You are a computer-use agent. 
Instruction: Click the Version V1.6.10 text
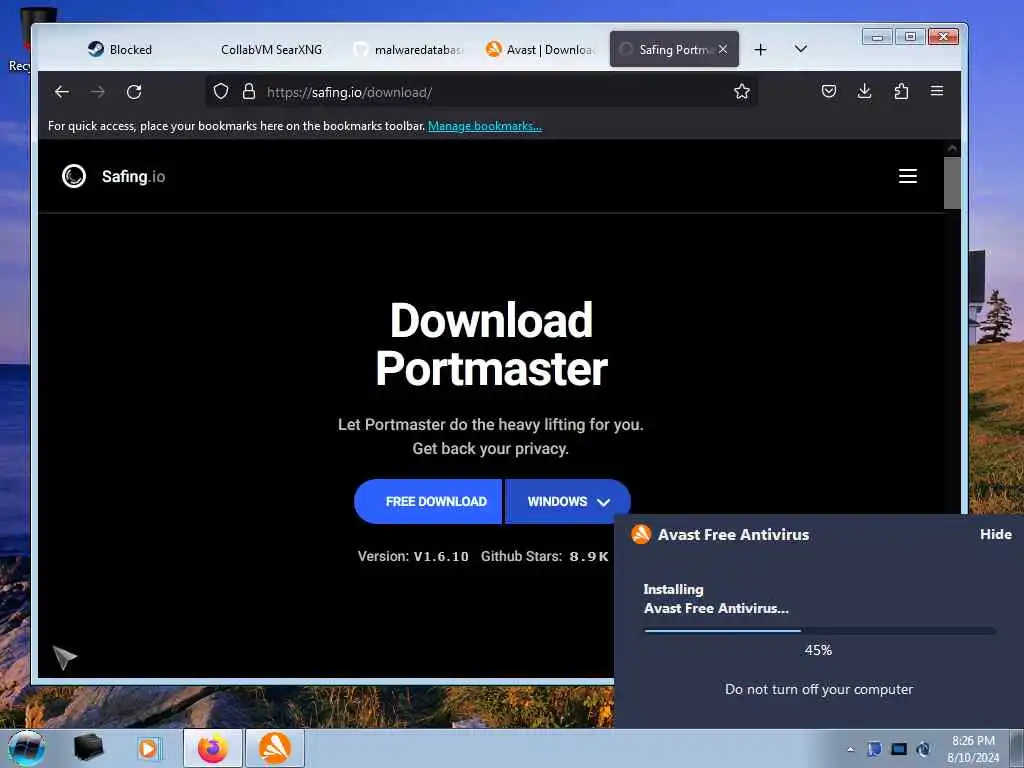click(413, 556)
